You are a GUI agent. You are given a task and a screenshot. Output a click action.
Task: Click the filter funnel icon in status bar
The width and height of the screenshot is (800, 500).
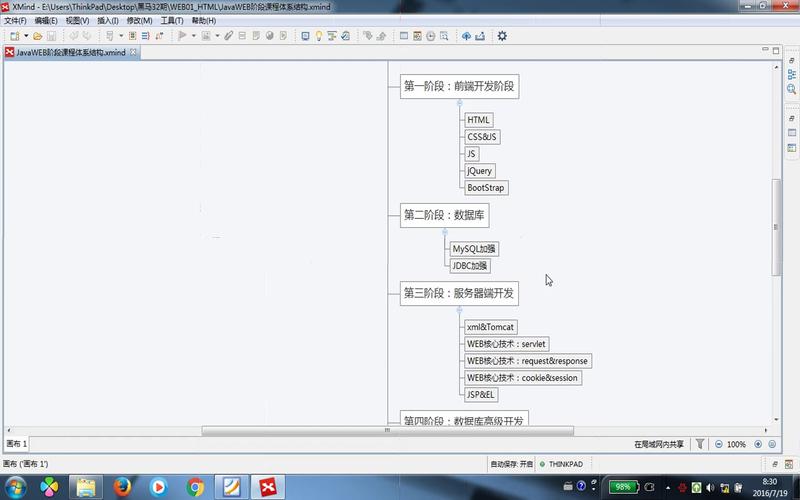pos(701,444)
